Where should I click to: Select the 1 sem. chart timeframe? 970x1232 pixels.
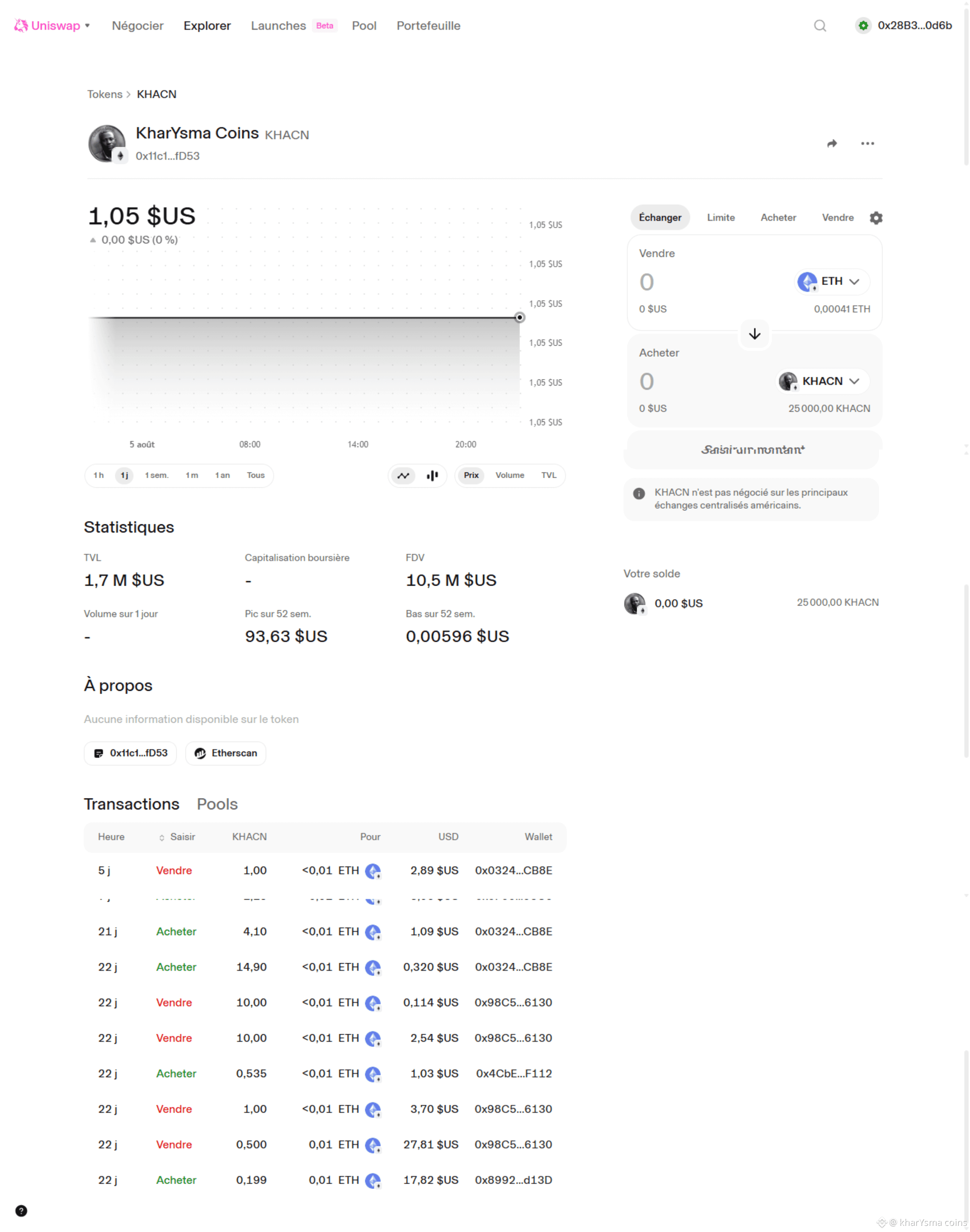point(157,475)
